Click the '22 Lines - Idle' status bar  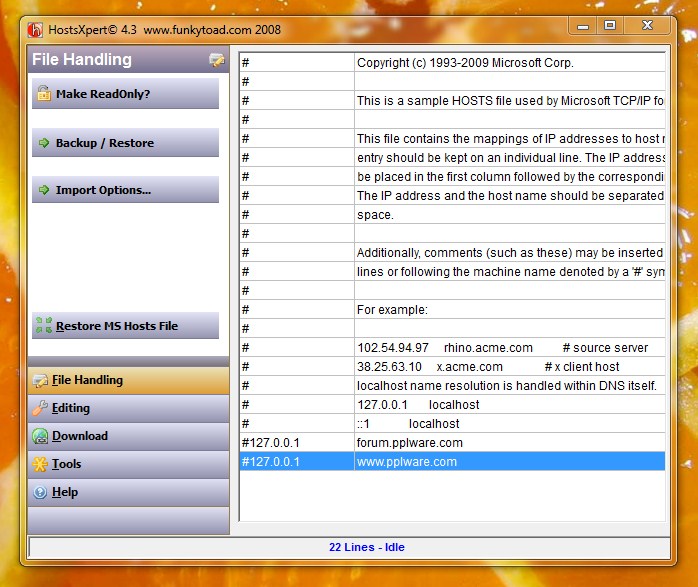point(349,547)
